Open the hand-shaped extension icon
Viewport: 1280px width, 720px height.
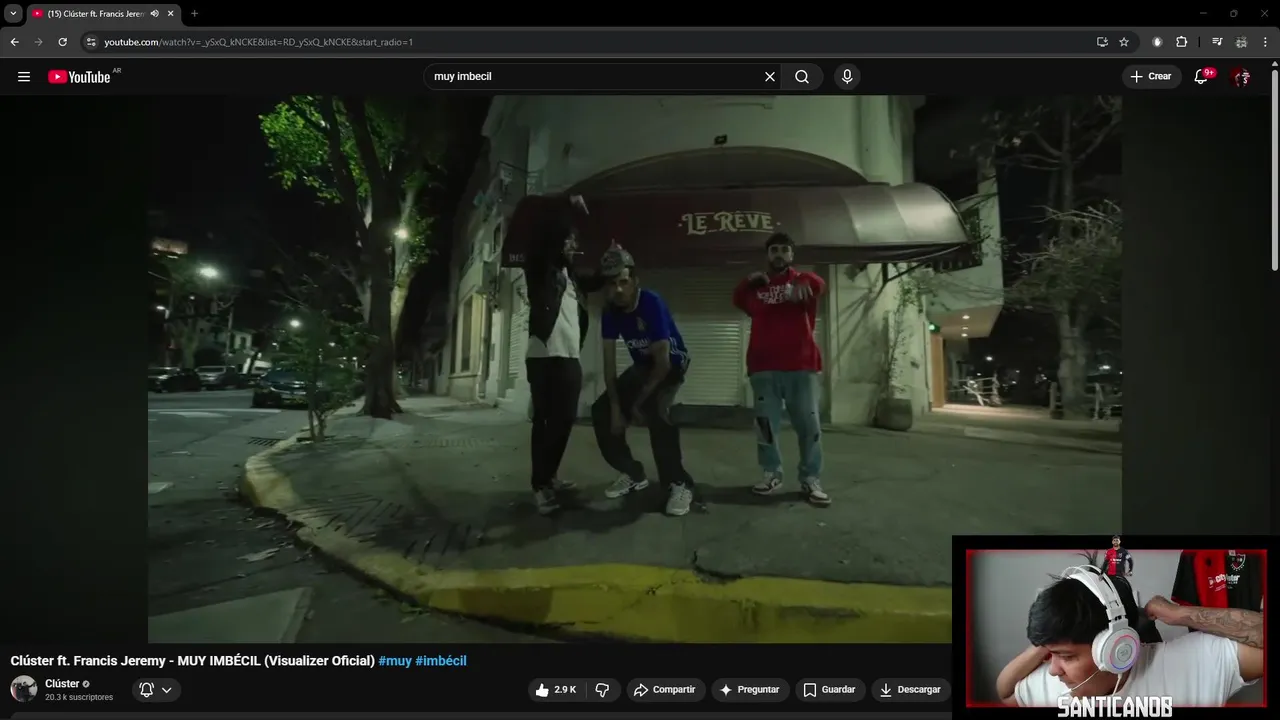(x=1157, y=42)
